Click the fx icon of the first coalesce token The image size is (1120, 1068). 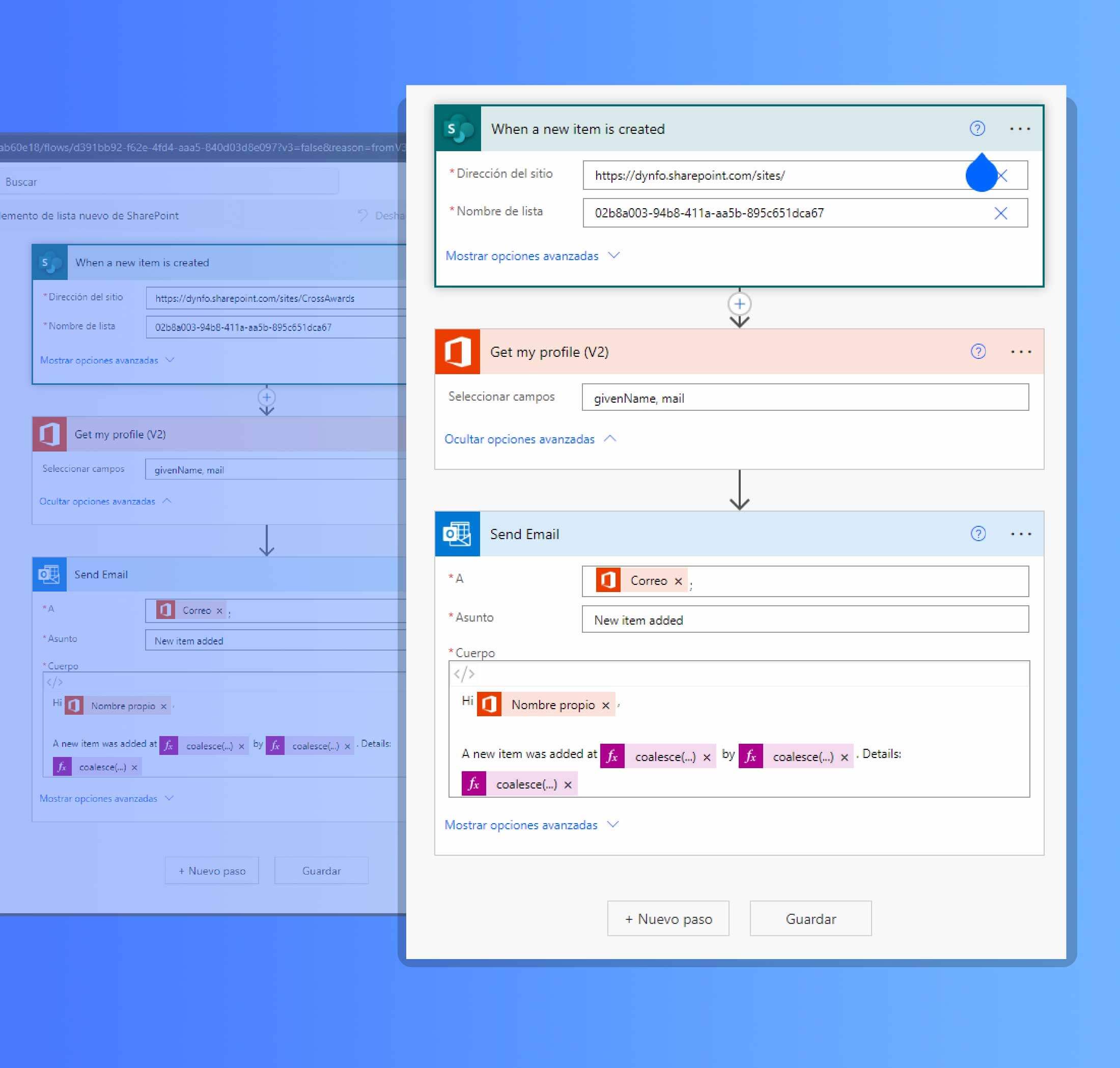(612, 756)
